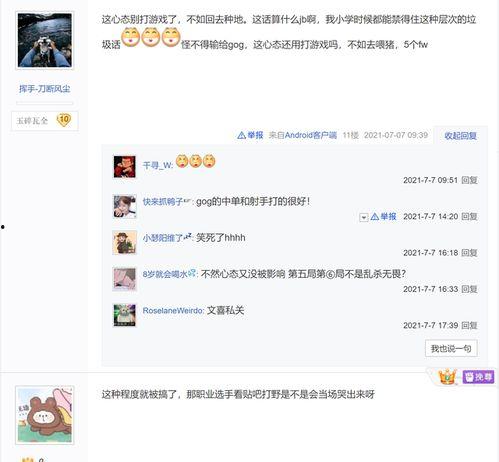499x462 pixels.
Task: Open the 挥手-刀断风尘 author avatar
Action: click(44, 40)
